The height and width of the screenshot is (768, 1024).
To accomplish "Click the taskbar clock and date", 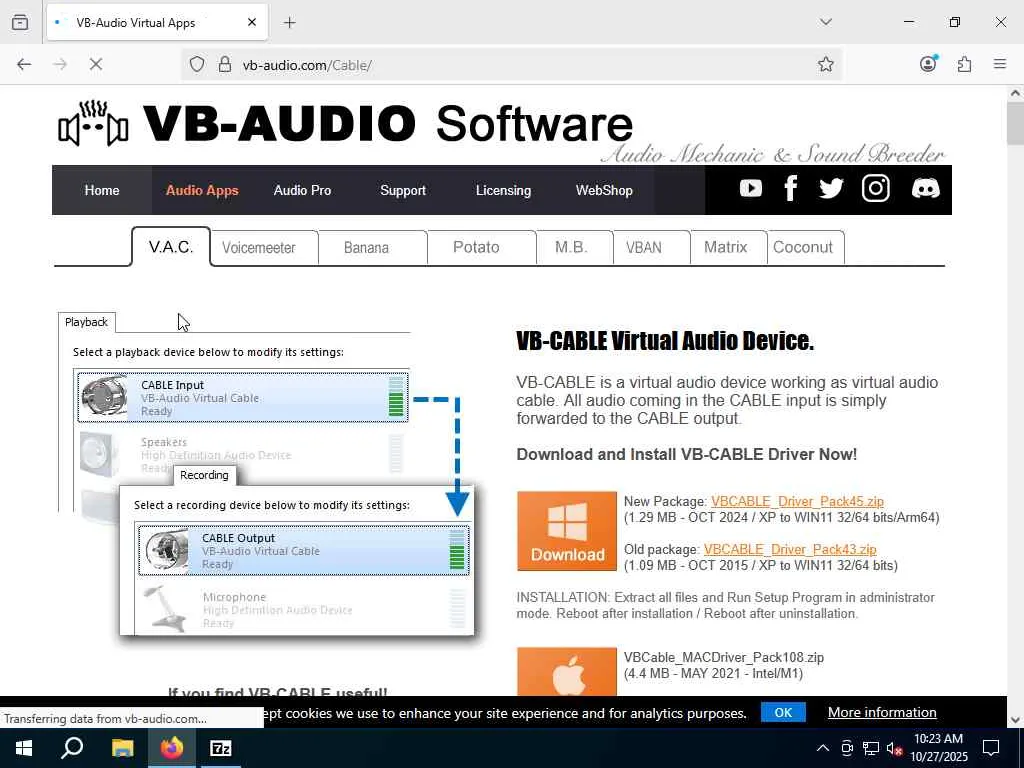I will [x=938, y=748].
